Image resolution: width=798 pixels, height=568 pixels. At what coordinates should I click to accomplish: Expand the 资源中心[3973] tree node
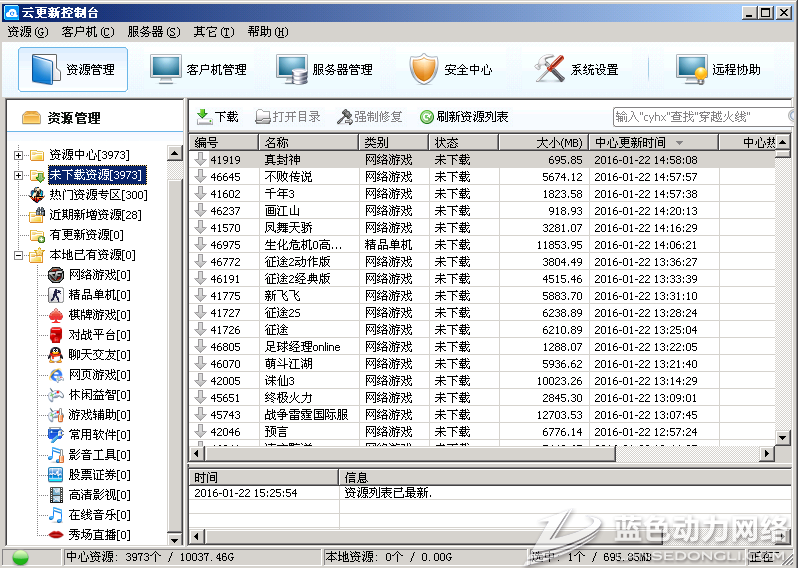click(x=19, y=155)
